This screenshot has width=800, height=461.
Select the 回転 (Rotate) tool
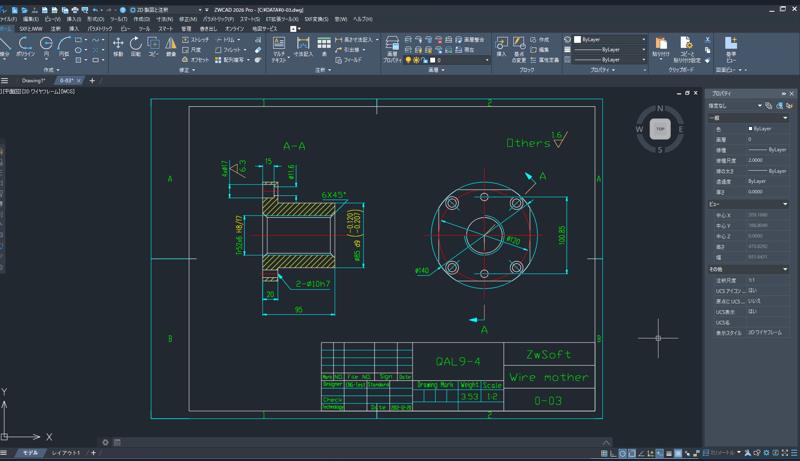136,46
